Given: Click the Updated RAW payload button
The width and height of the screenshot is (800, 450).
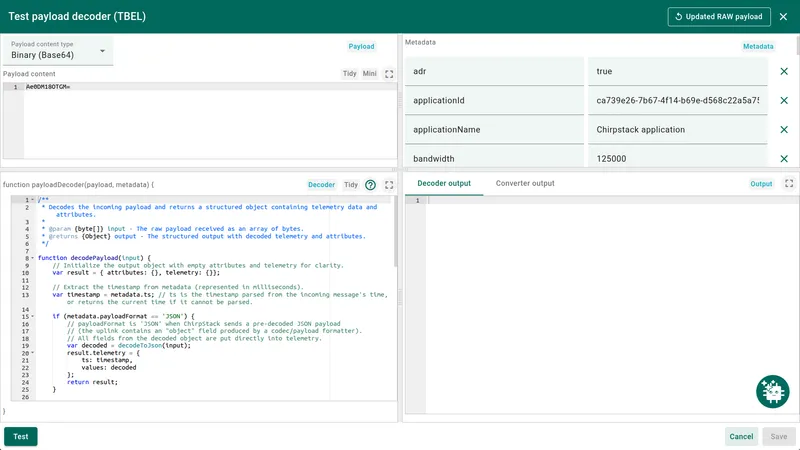Looking at the screenshot, I should 719,16.
